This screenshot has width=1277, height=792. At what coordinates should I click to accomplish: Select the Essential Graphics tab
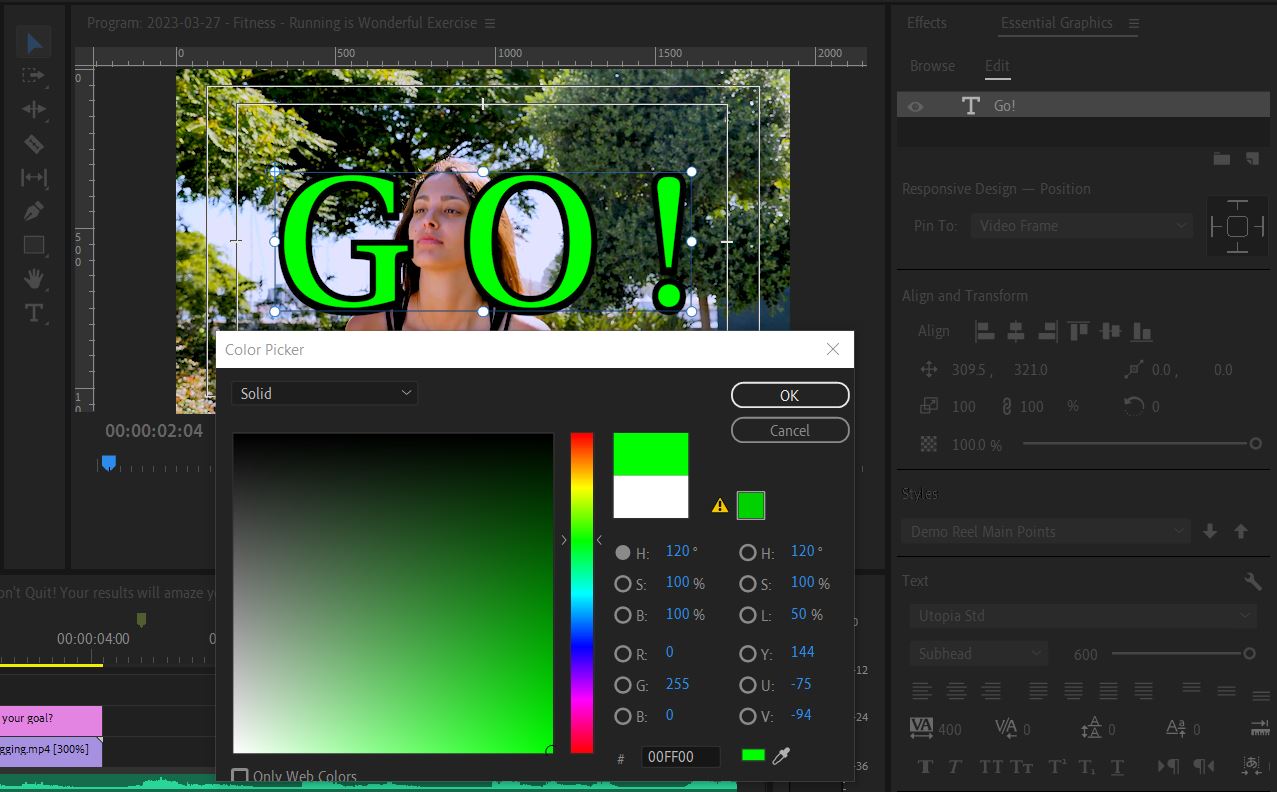[x=1056, y=23]
